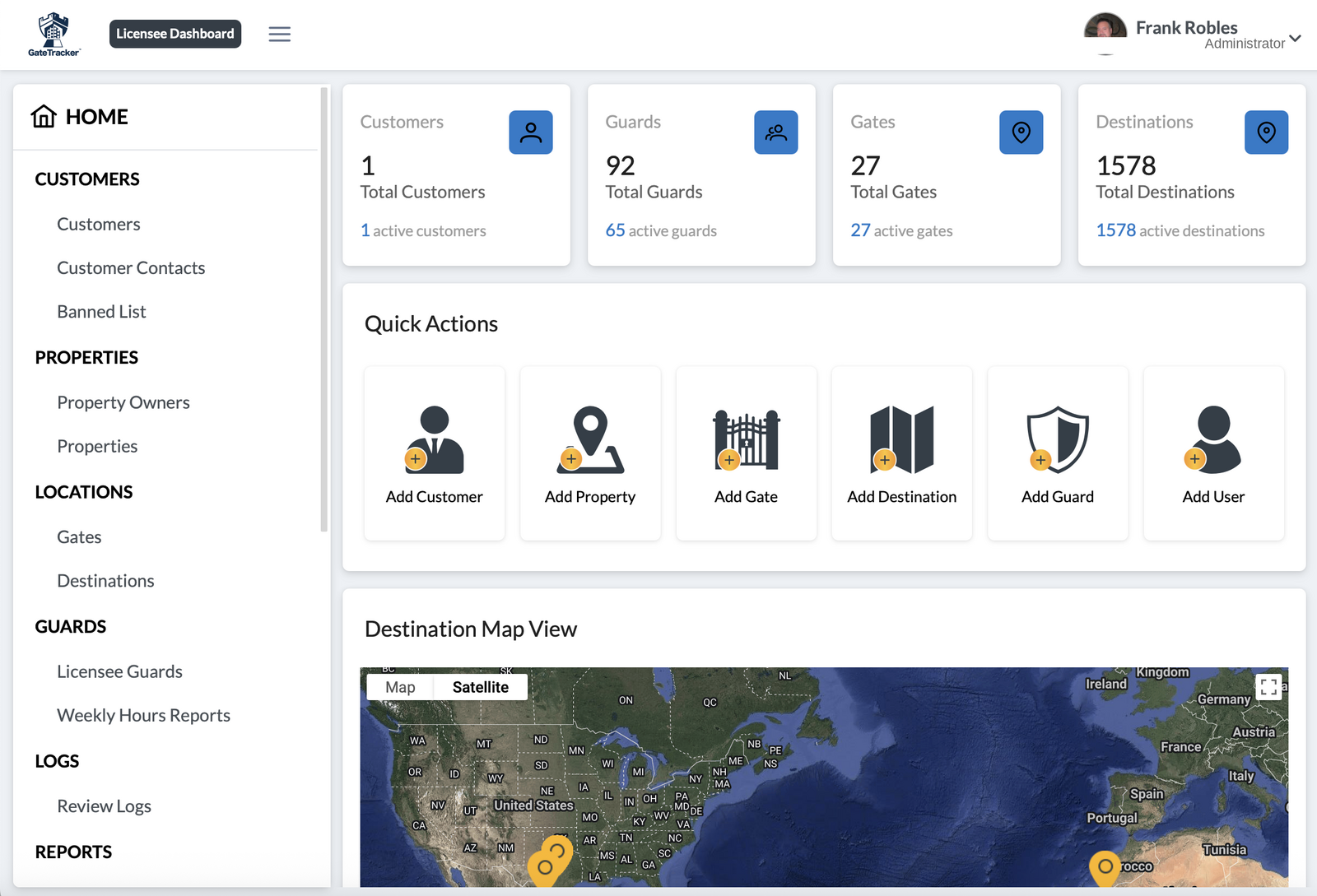Open Customer Contacts in the sidebar
This screenshot has width=1317, height=896.
[131, 267]
